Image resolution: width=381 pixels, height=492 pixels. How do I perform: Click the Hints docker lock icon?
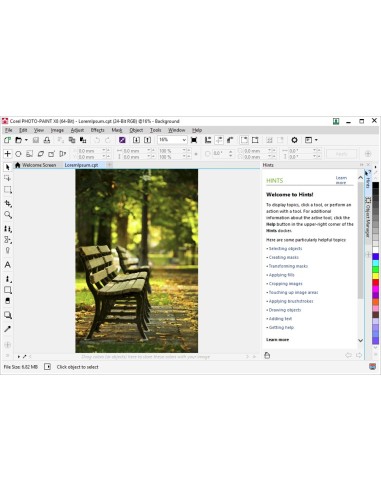[x=267, y=355]
